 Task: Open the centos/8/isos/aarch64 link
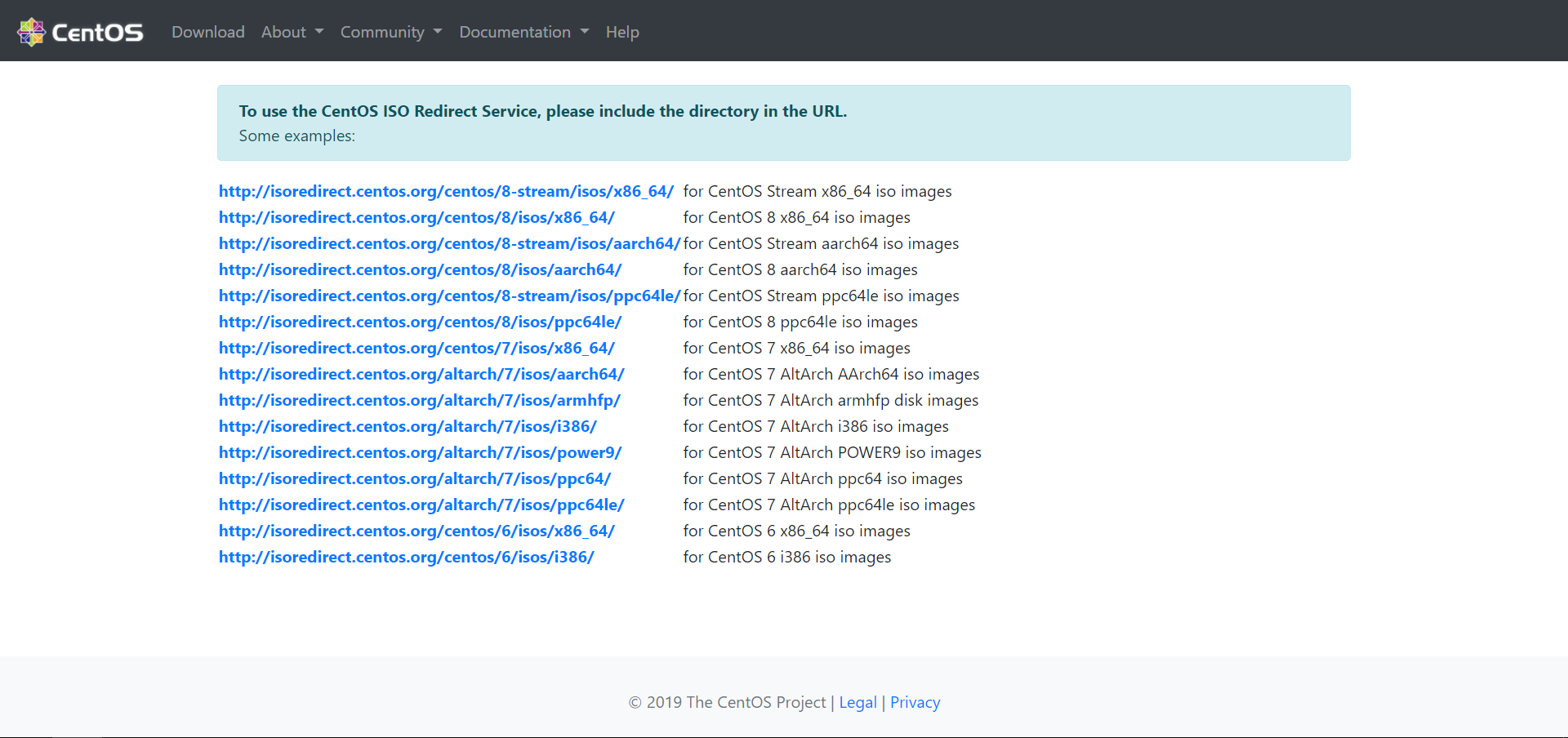click(420, 269)
